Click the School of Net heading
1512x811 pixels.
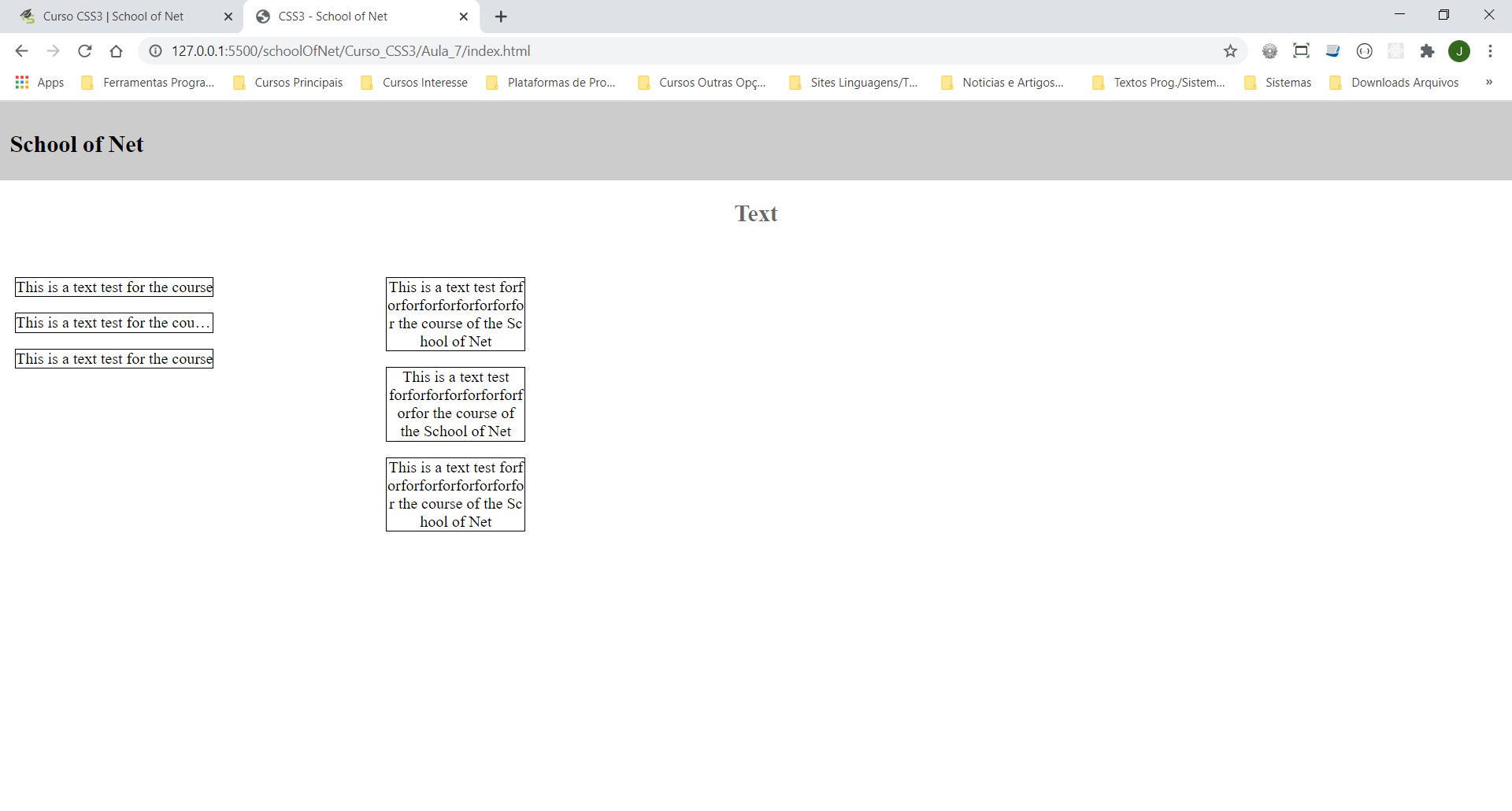77,145
